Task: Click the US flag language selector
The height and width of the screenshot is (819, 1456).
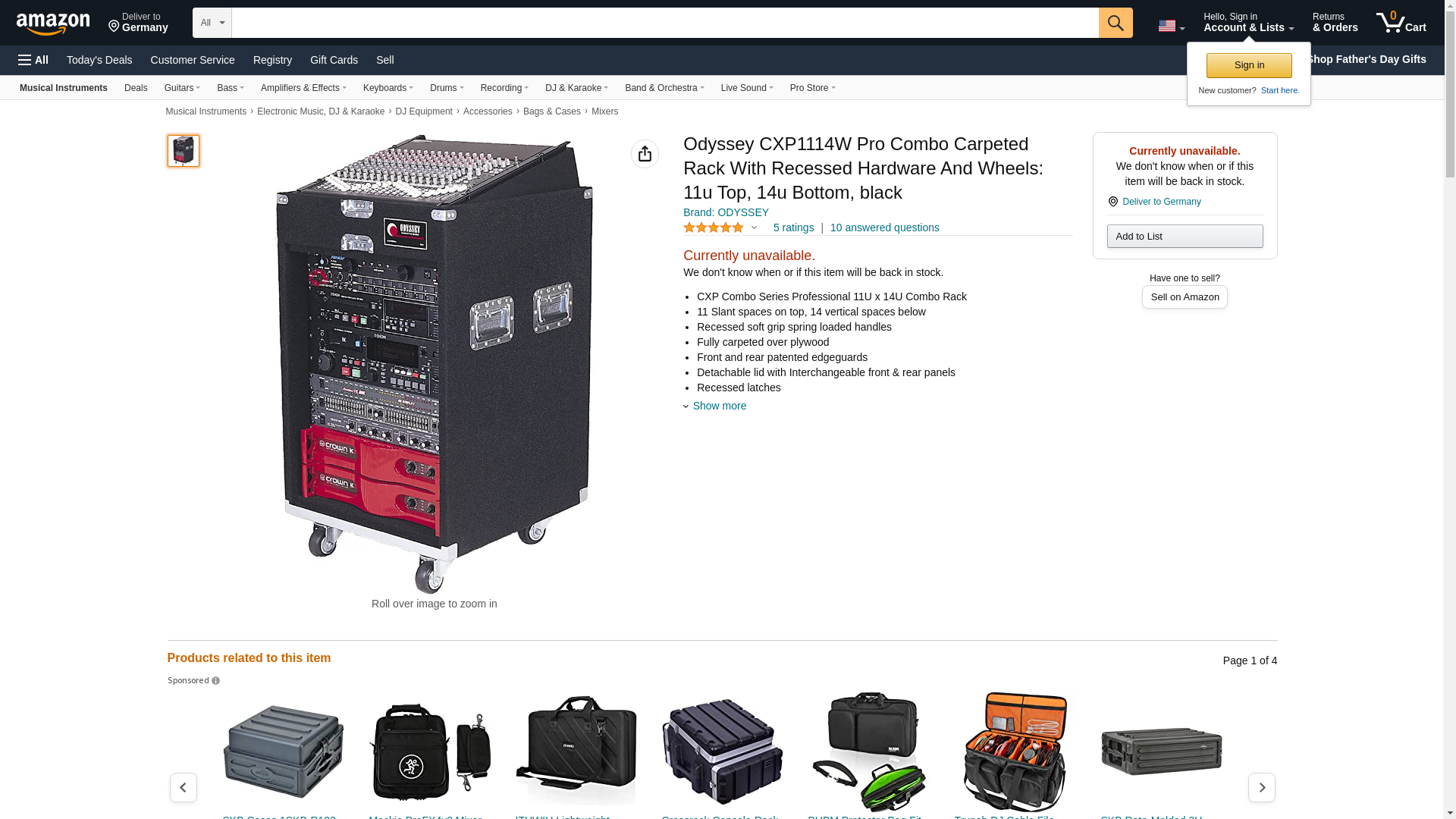Action: point(1171,26)
